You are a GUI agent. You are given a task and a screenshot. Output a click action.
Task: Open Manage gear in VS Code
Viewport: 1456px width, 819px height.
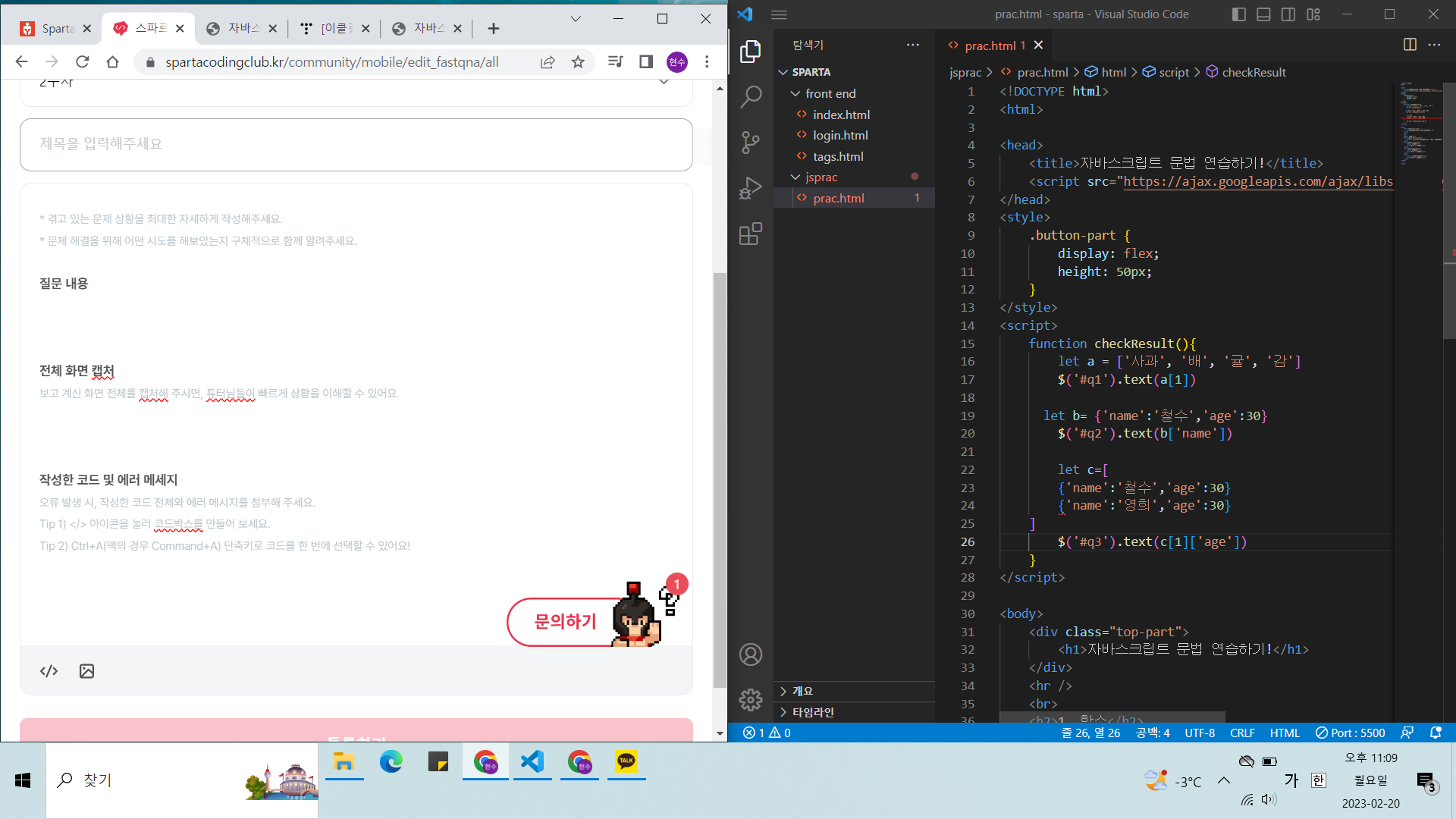[750, 699]
